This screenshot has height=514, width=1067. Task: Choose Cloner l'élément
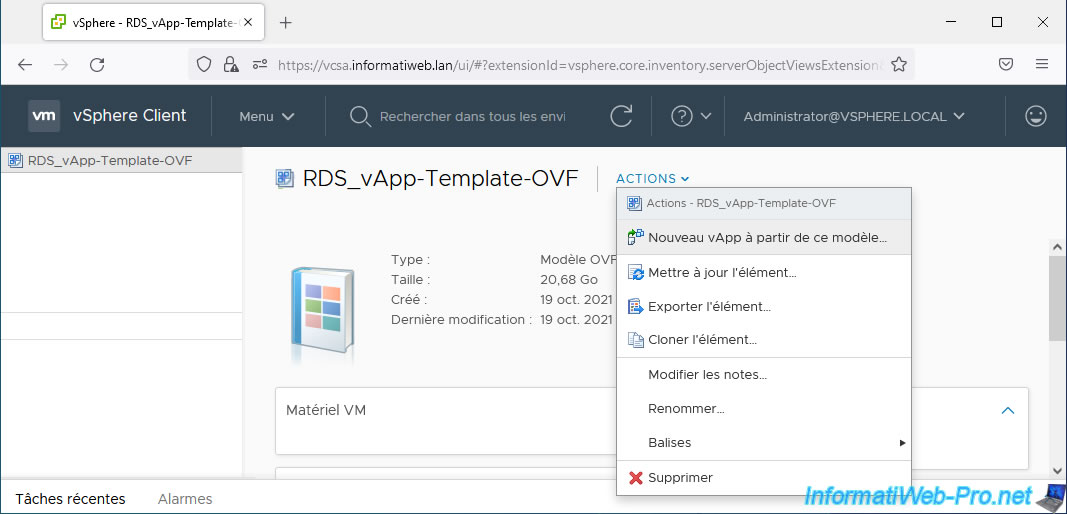coord(764,339)
